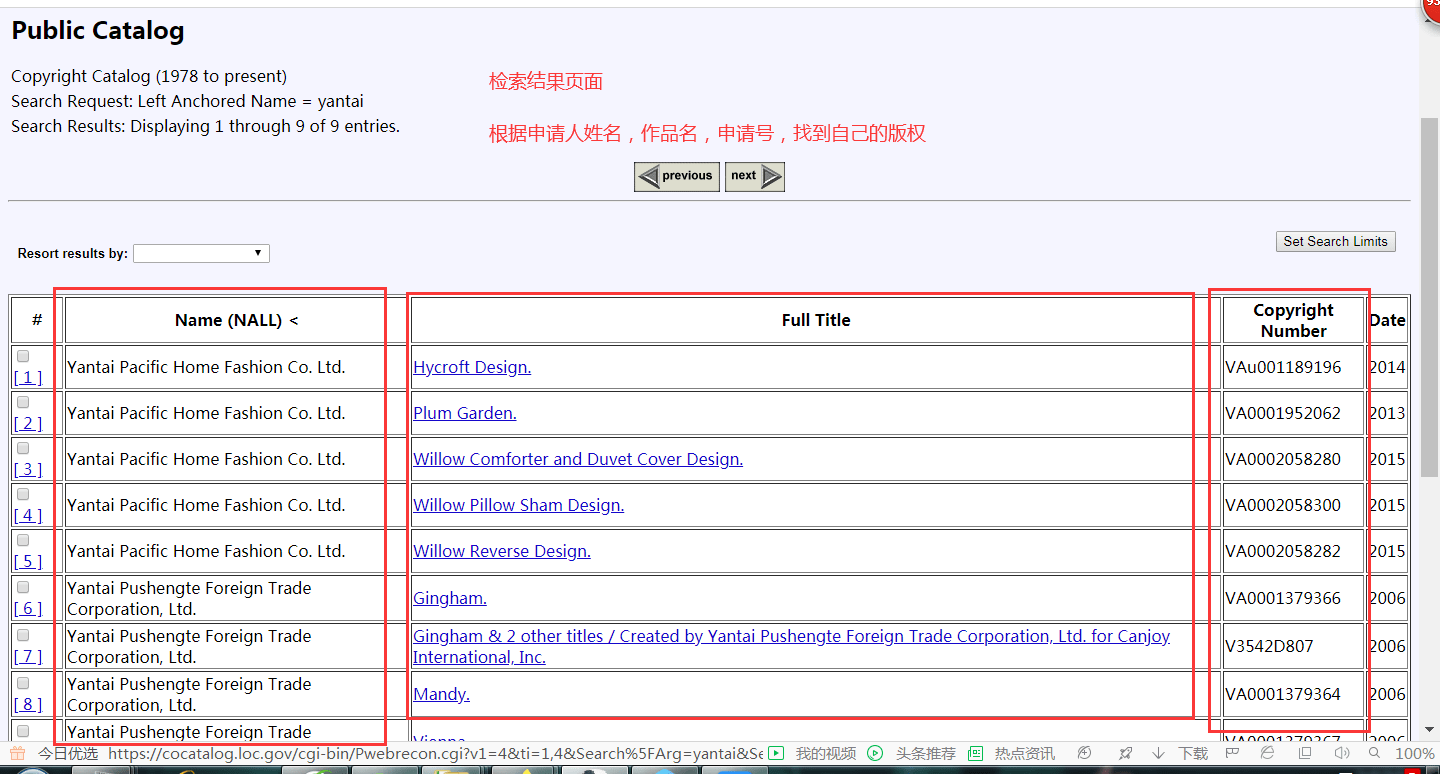Open the Willow Pillow Sham Design link
Image resolution: width=1440 pixels, height=774 pixels.
click(518, 505)
